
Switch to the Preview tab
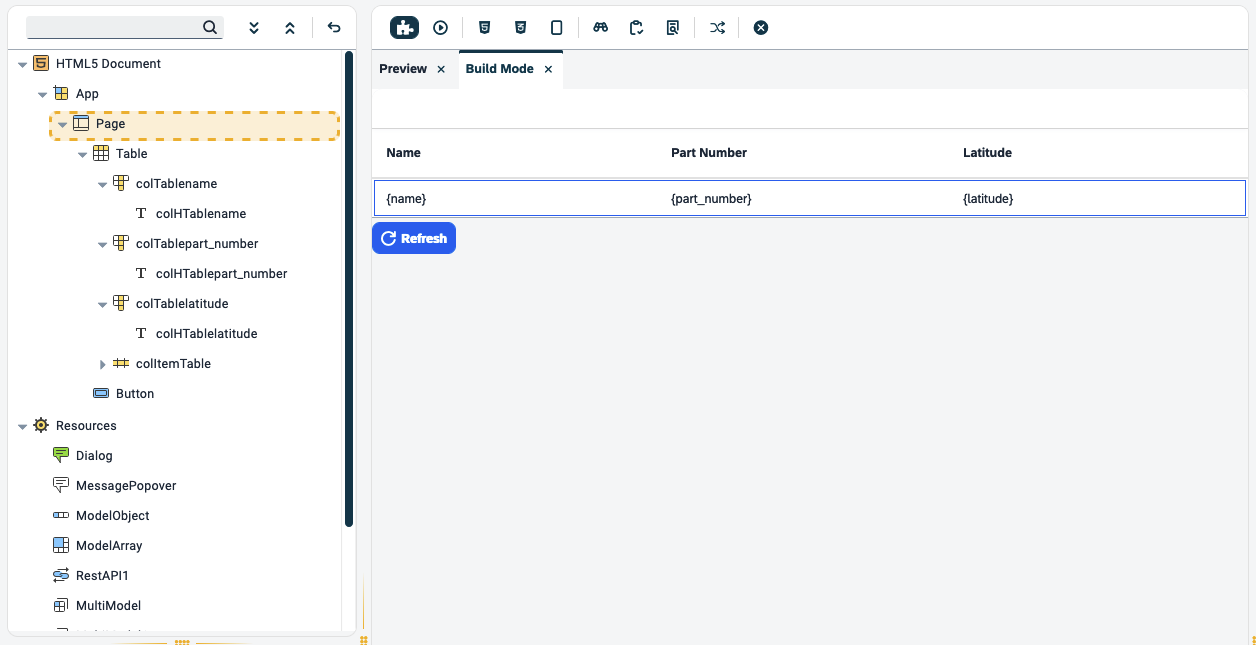(x=403, y=68)
